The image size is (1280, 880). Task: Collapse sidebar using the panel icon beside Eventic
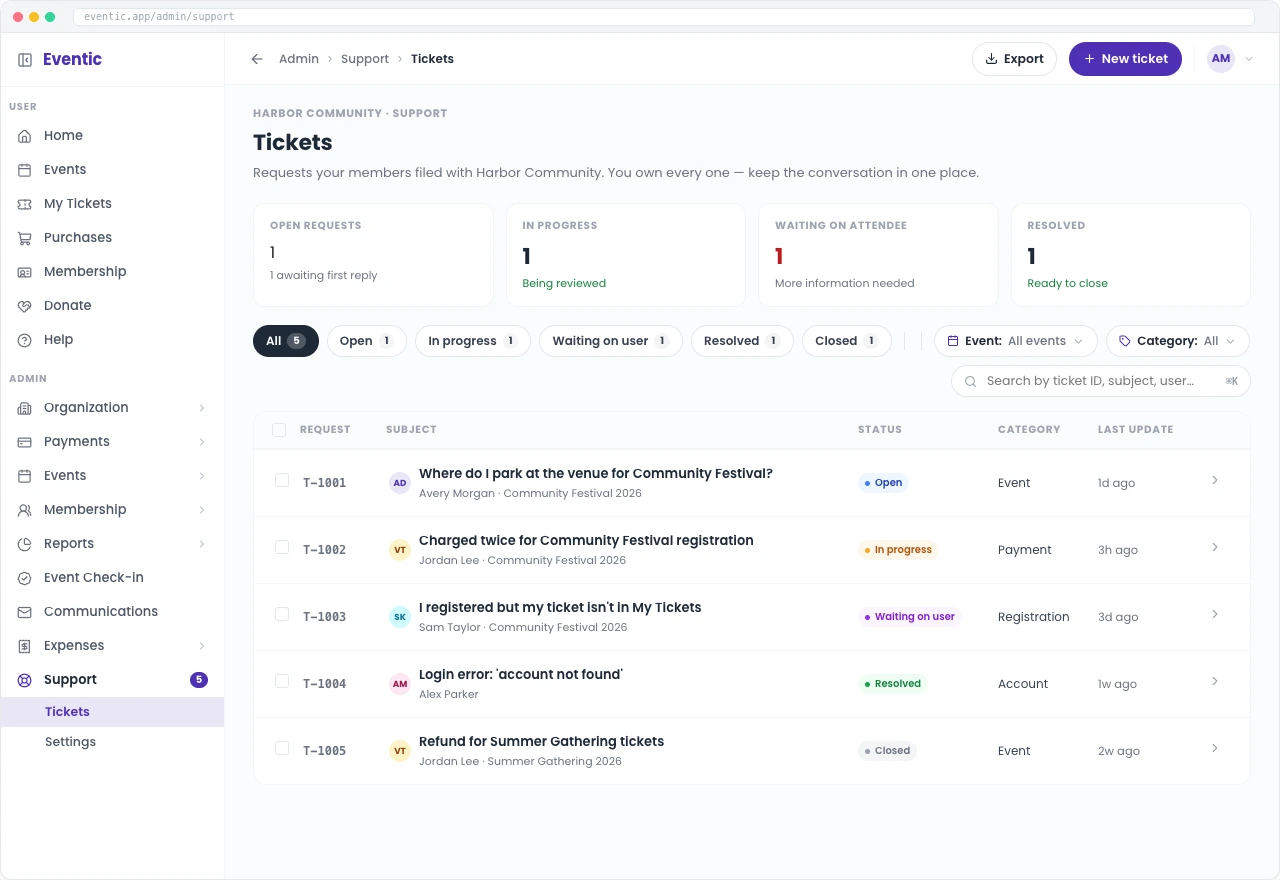point(25,60)
